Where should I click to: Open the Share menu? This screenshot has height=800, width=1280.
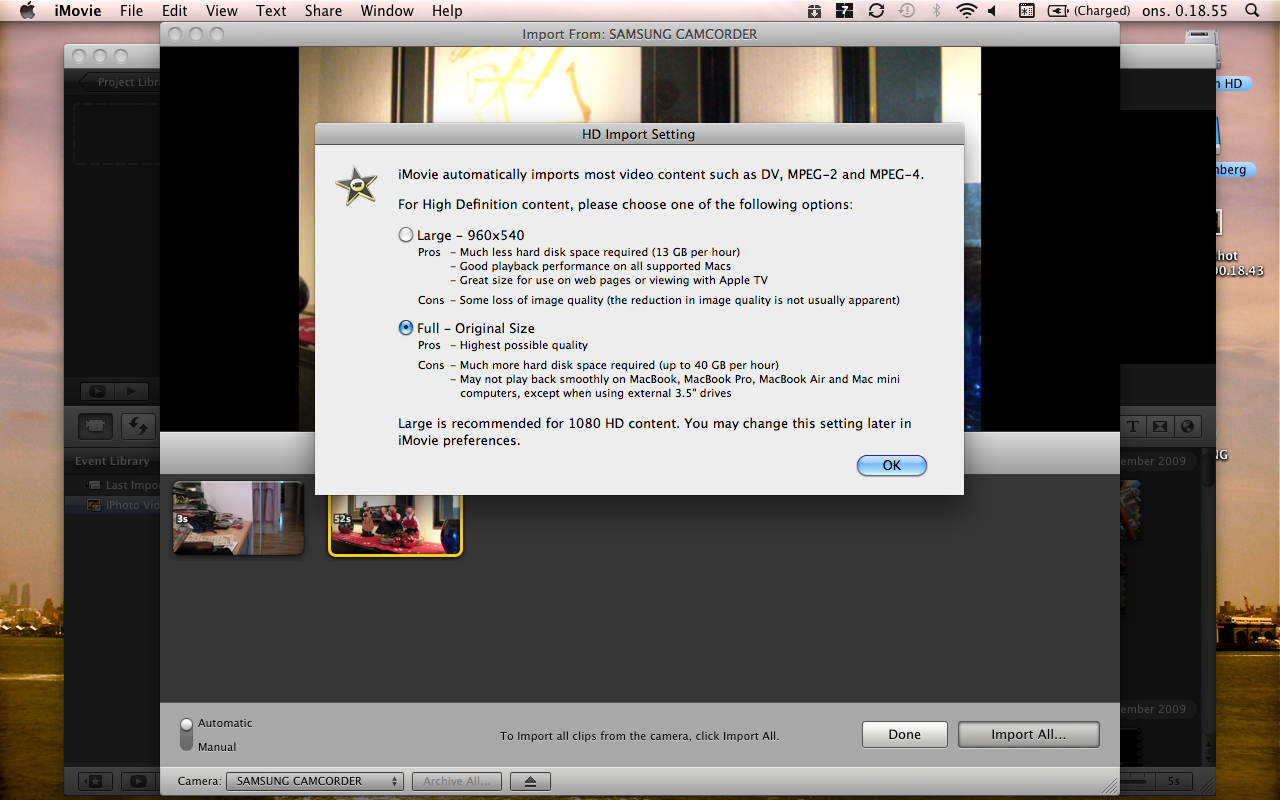(x=323, y=11)
